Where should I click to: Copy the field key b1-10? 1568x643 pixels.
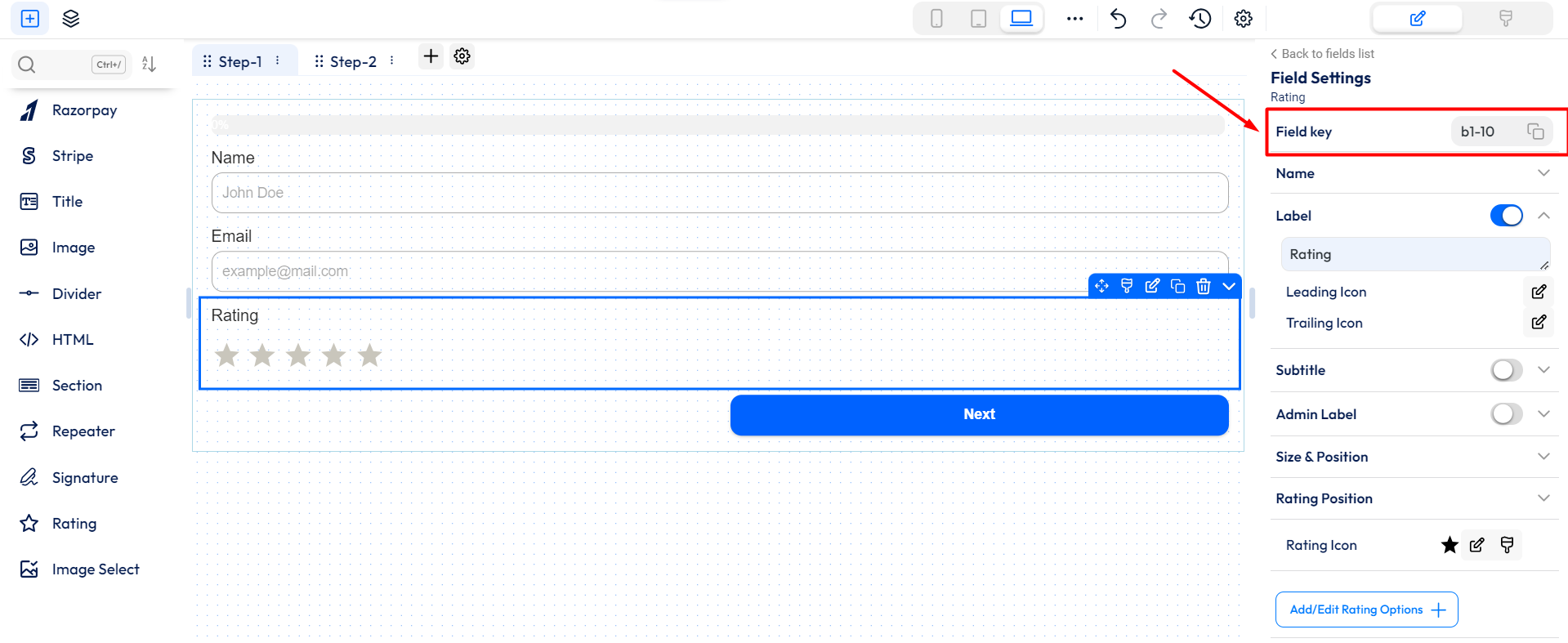point(1535,132)
